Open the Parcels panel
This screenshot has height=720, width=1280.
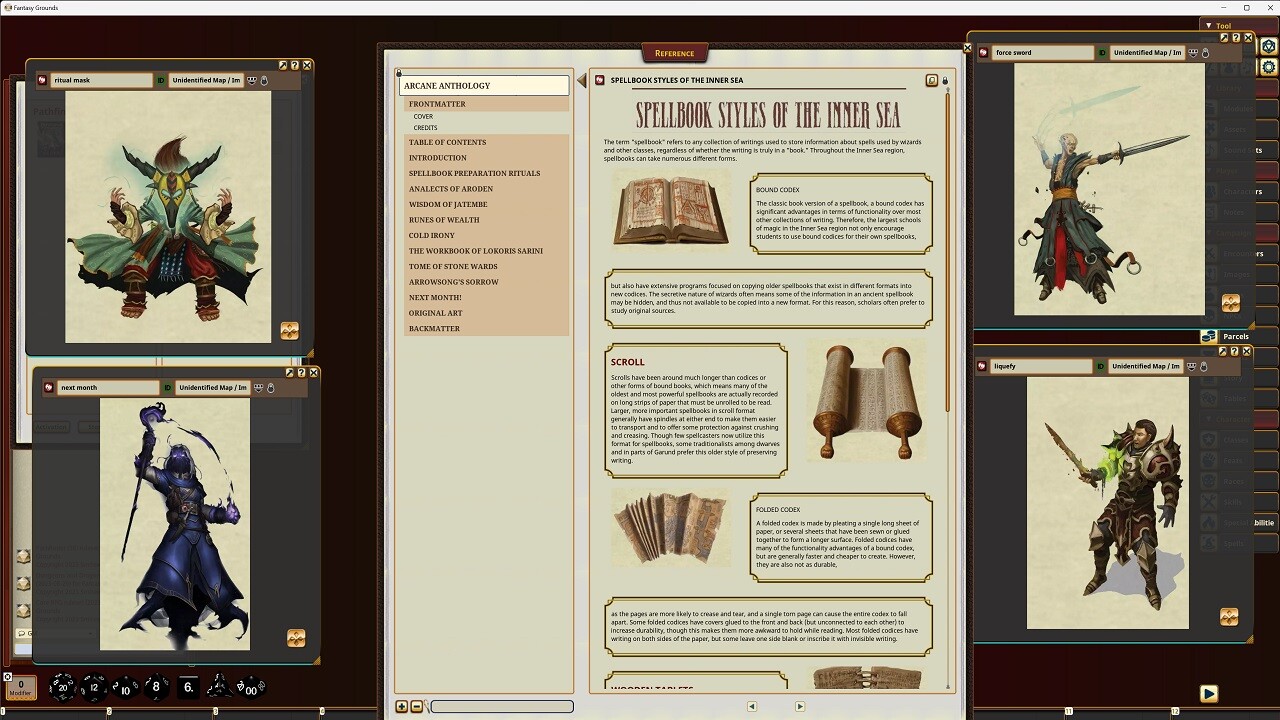pyautogui.click(x=1234, y=336)
